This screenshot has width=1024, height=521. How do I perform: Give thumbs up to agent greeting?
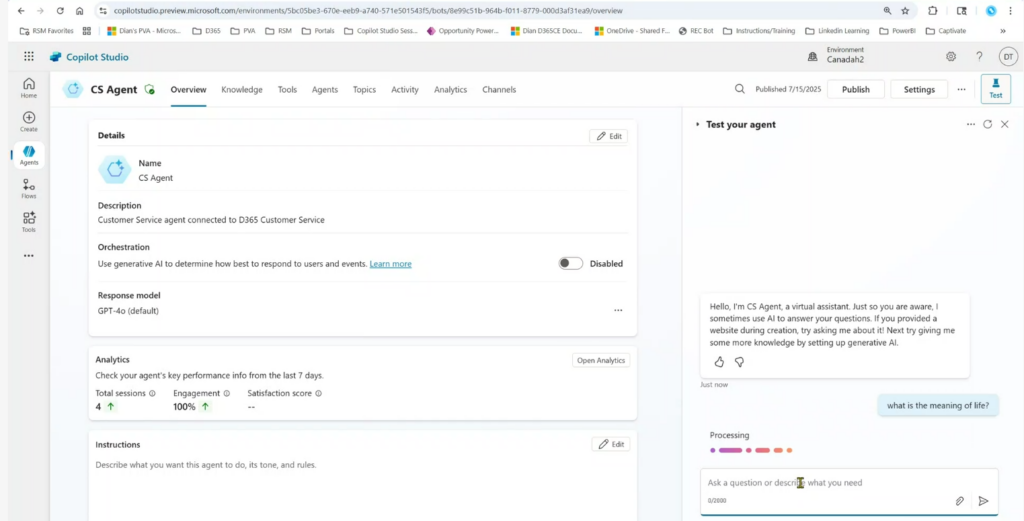pyautogui.click(x=719, y=362)
